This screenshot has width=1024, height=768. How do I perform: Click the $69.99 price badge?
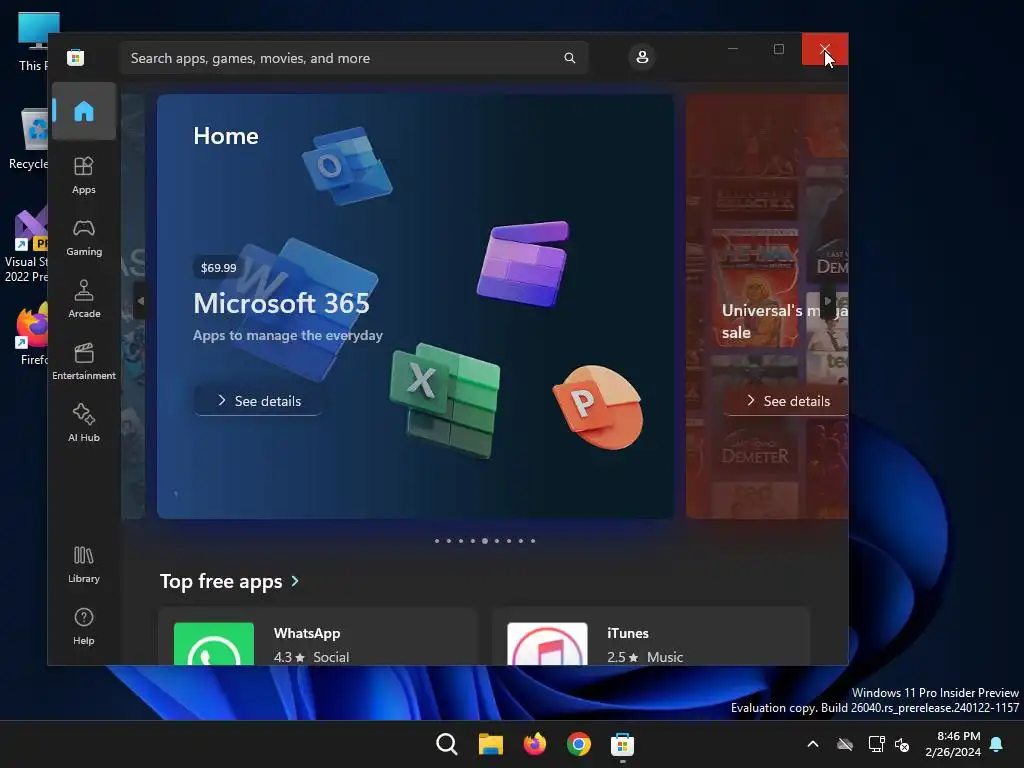click(219, 268)
